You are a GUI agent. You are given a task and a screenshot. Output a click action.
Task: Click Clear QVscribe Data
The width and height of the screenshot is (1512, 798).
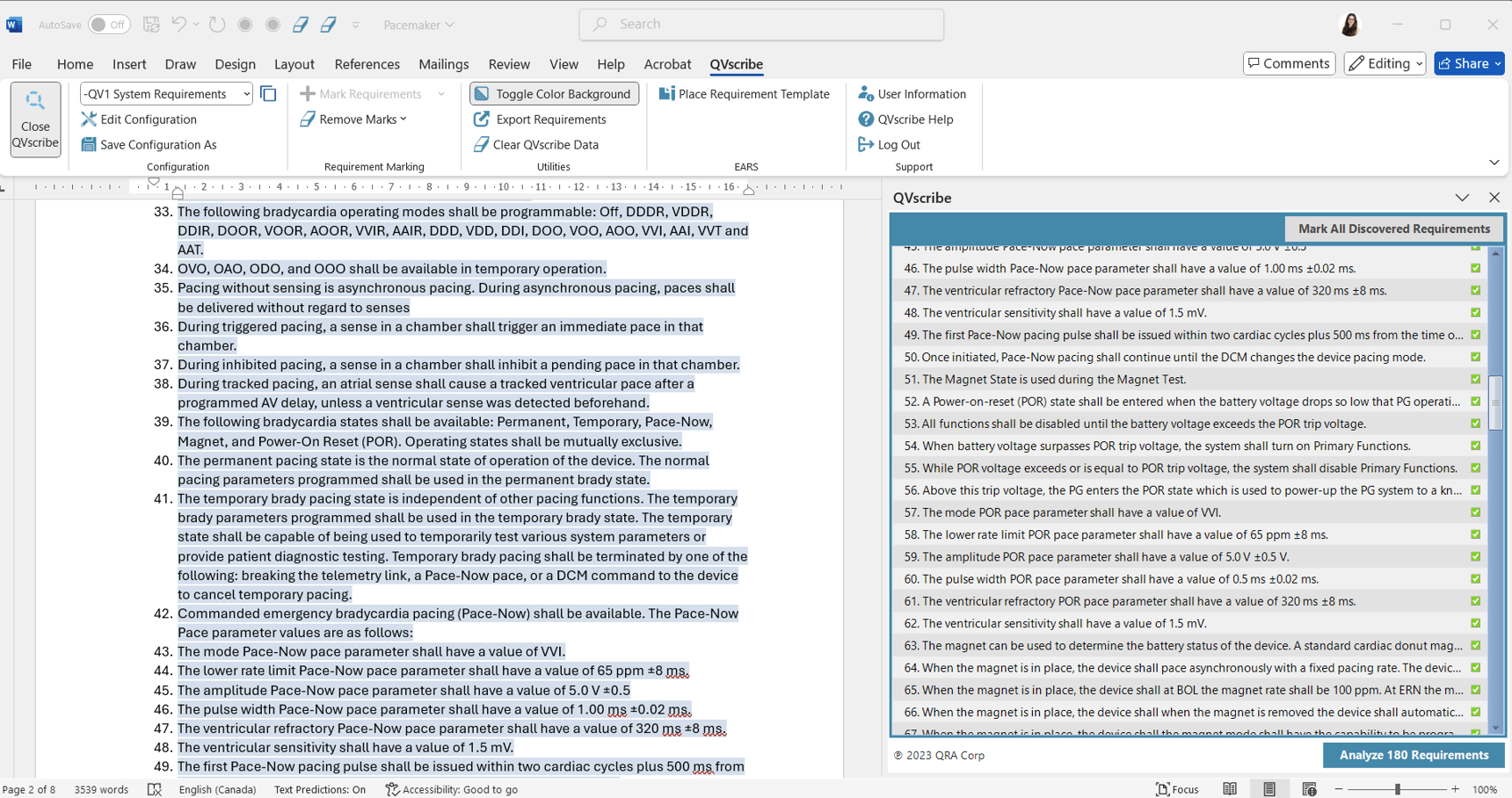pos(536,145)
